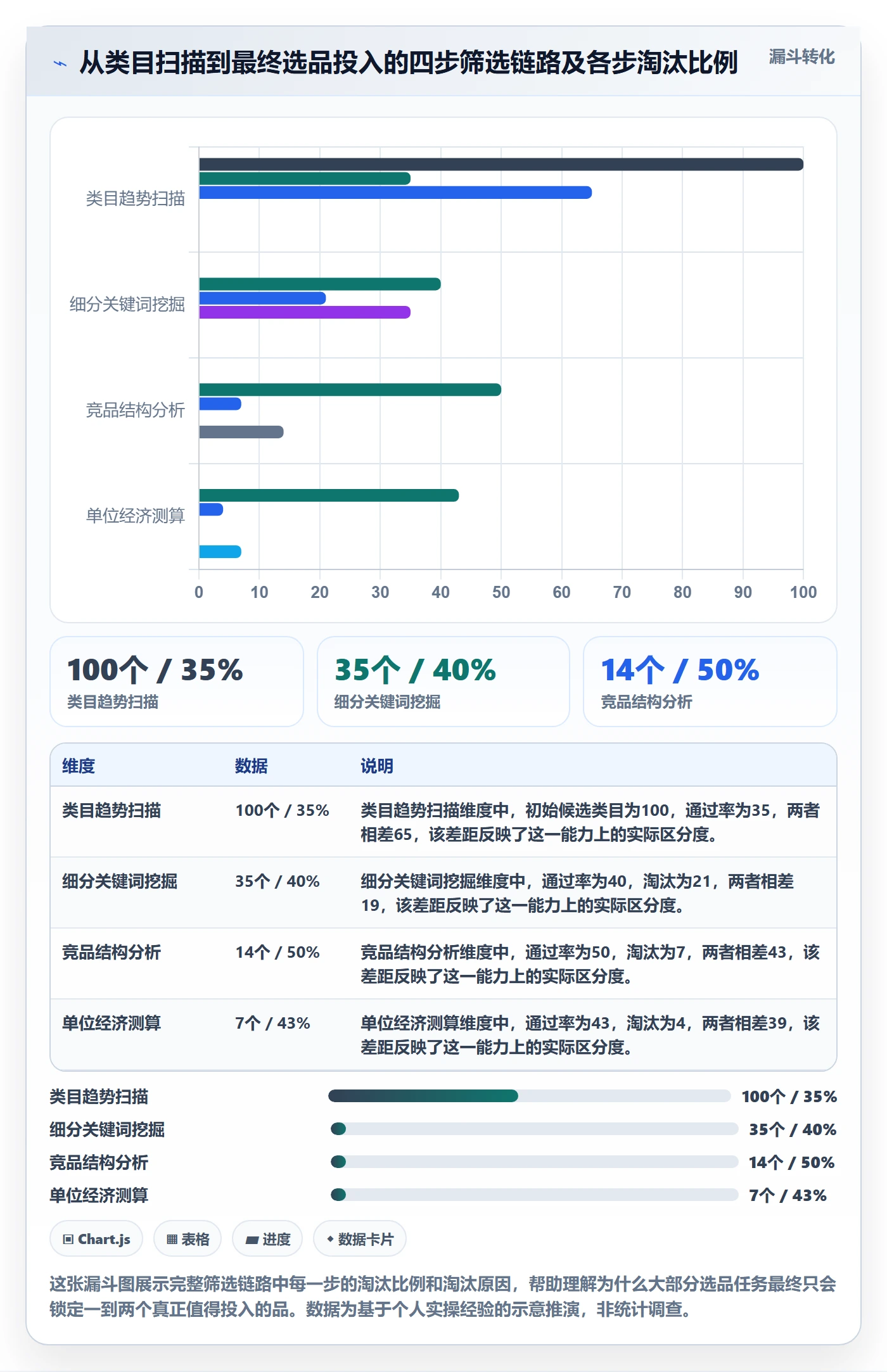This screenshot has height=1372, width=887.
Task: Select the 数据卡片 tag
Action: [360, 1238]
